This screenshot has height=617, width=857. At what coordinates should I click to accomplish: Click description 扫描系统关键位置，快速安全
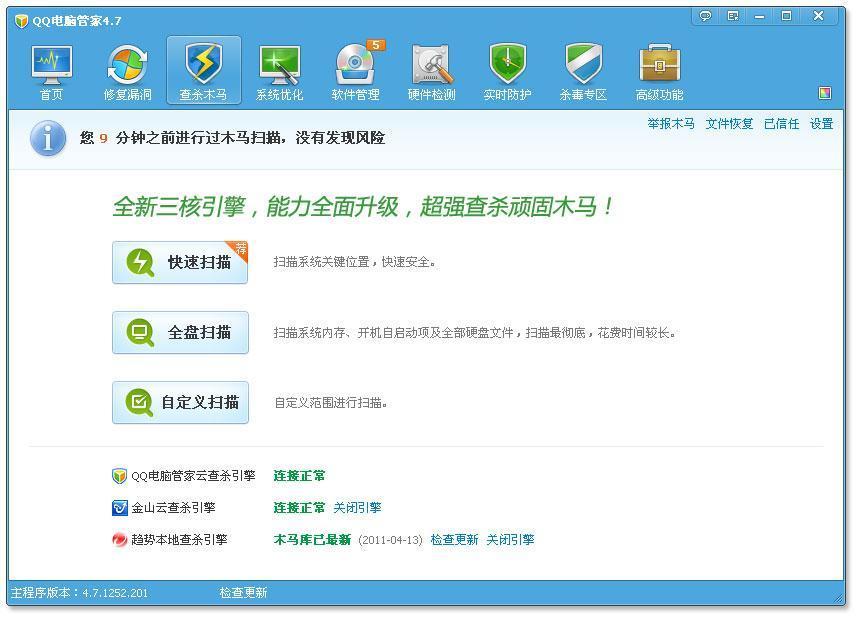[355, 262]
